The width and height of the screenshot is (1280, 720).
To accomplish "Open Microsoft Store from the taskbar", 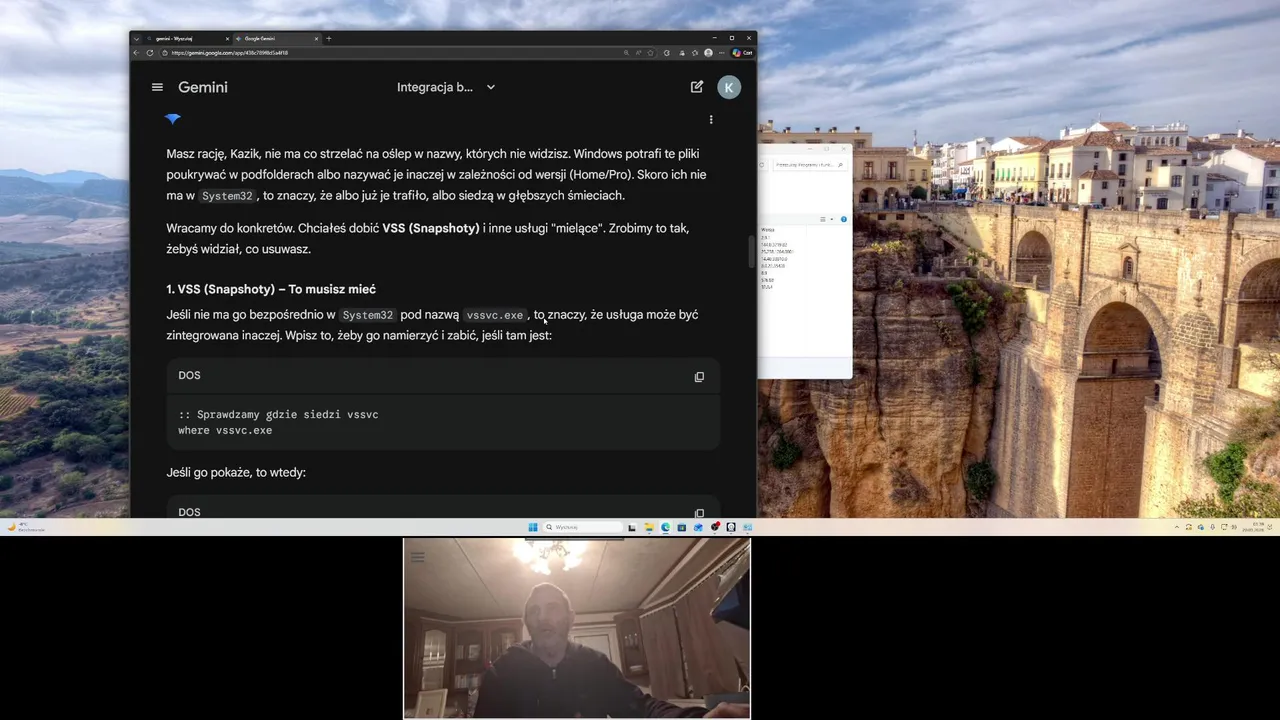I will click(682, 527).
